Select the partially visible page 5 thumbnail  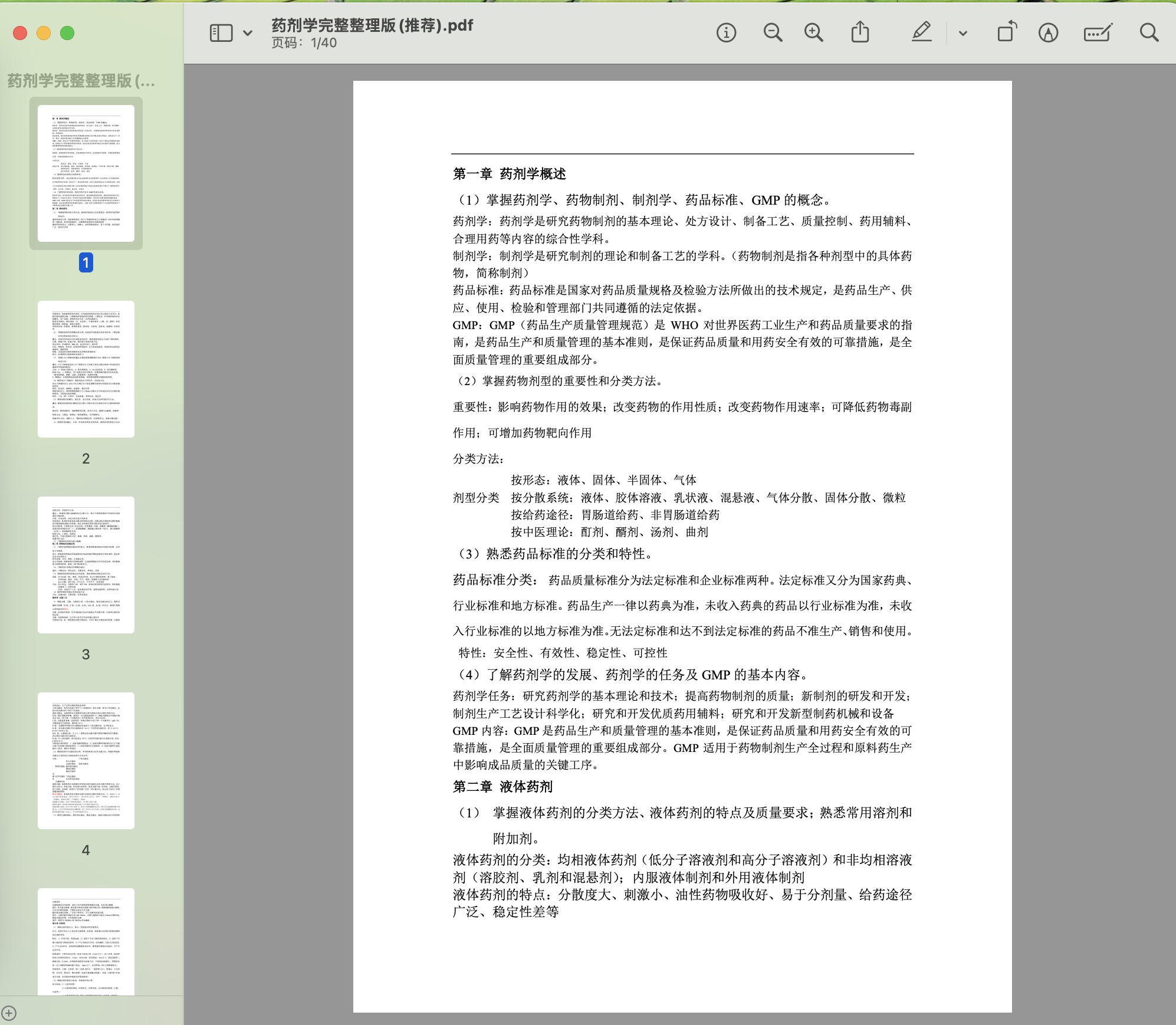[x=86, y=941]
